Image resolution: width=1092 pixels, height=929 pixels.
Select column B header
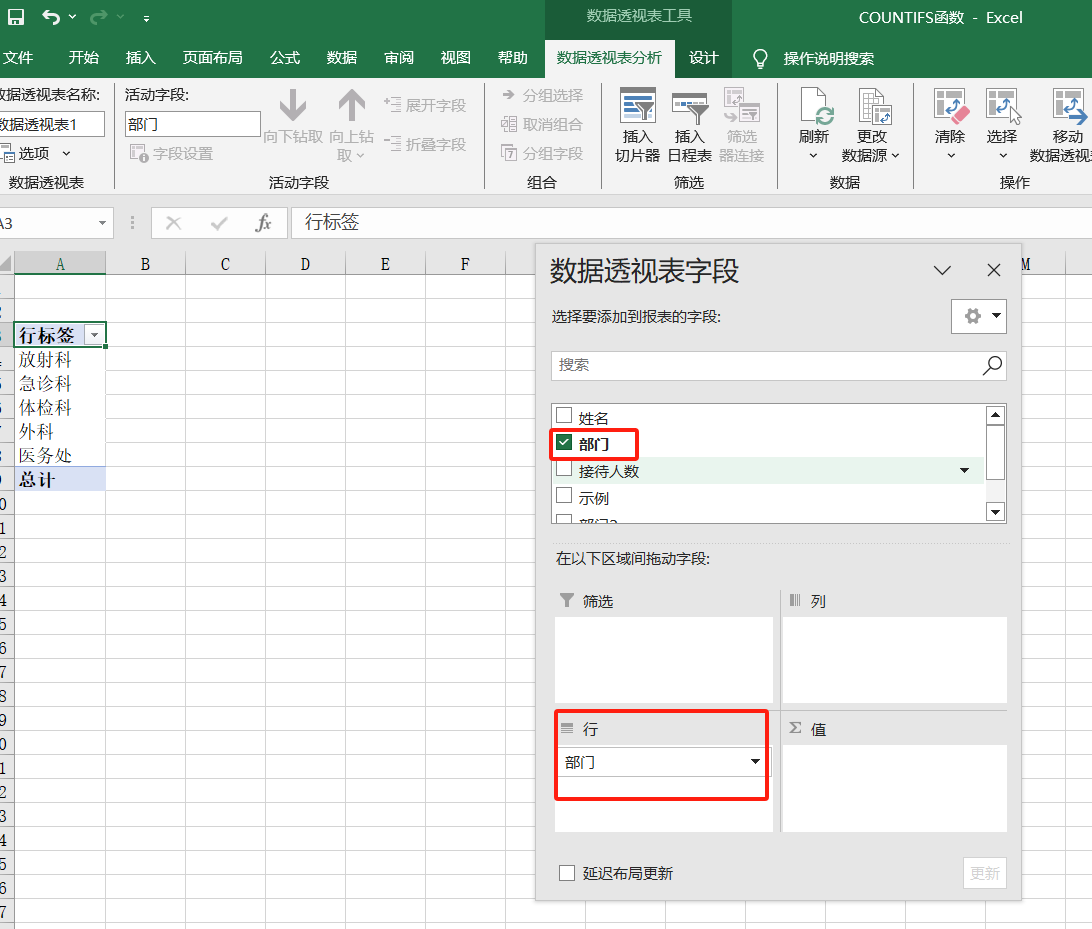[146, 264]
